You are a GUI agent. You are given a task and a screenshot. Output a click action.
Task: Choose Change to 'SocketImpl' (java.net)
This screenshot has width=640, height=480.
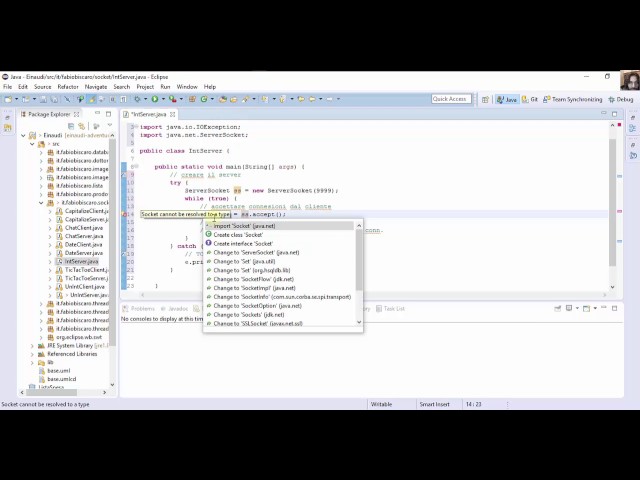(x=279, y=288)
